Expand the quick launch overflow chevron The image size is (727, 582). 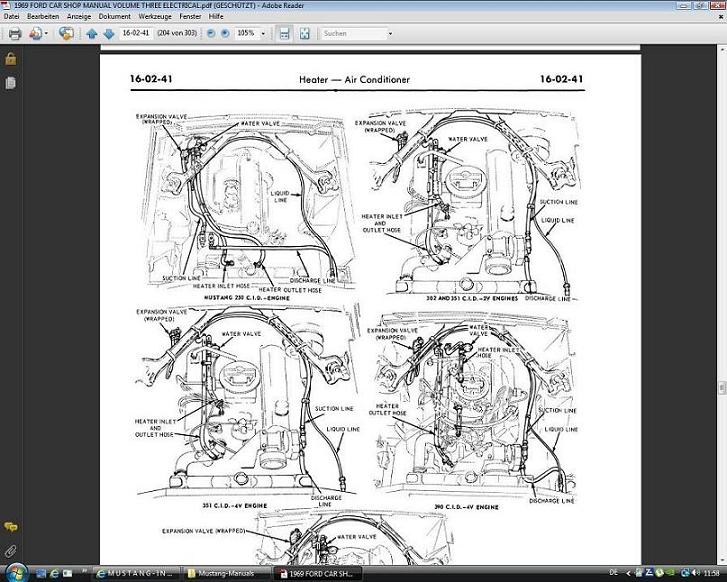(84, 571)
